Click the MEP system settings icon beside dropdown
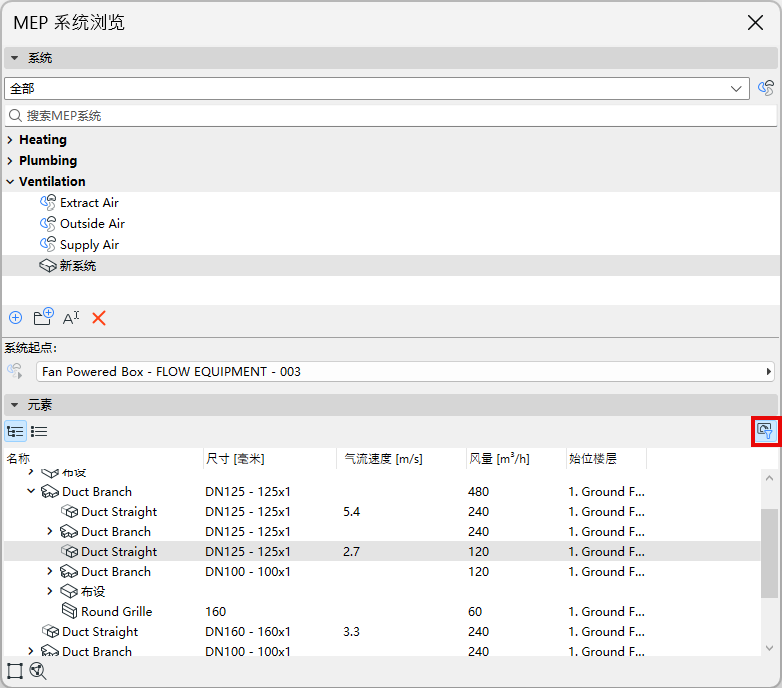The width and height of the screenshot is (782, 688). point(766,88)
